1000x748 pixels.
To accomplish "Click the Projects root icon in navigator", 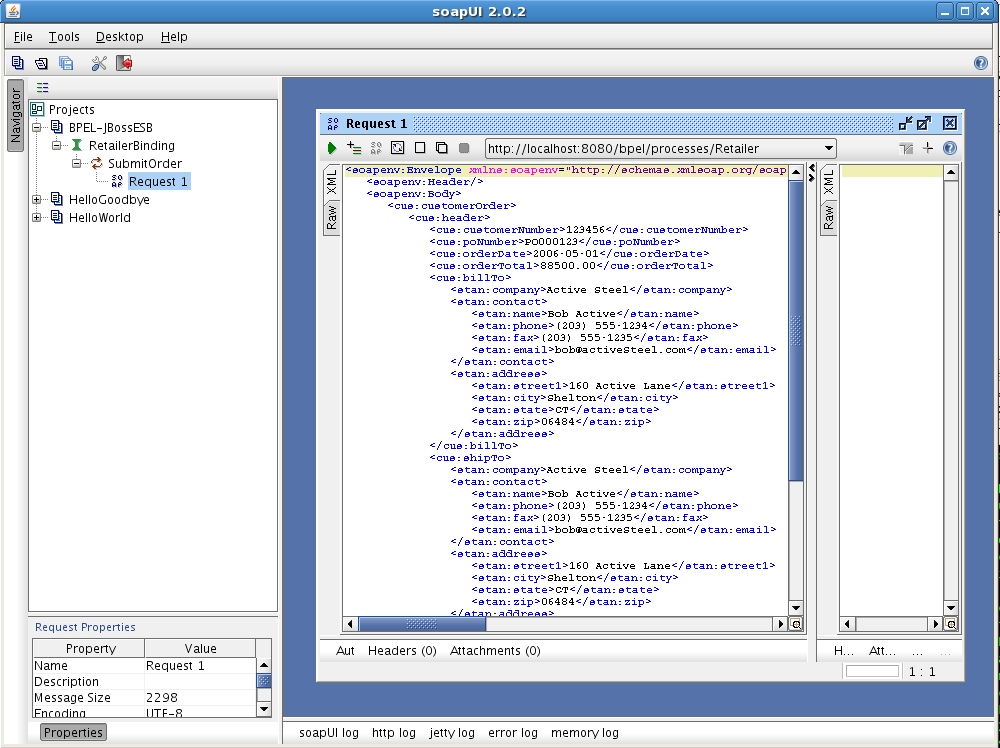I will 38,109.
